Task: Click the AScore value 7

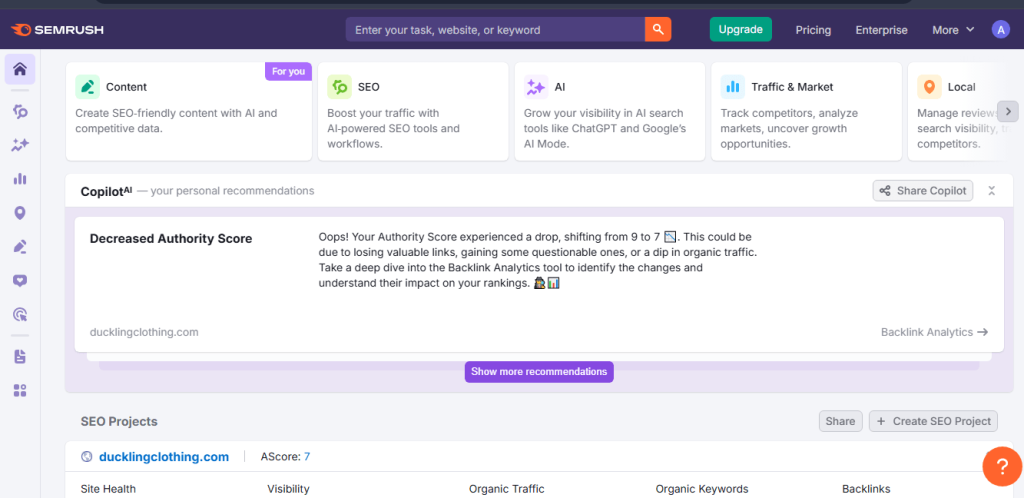Action: click(307, 457)
